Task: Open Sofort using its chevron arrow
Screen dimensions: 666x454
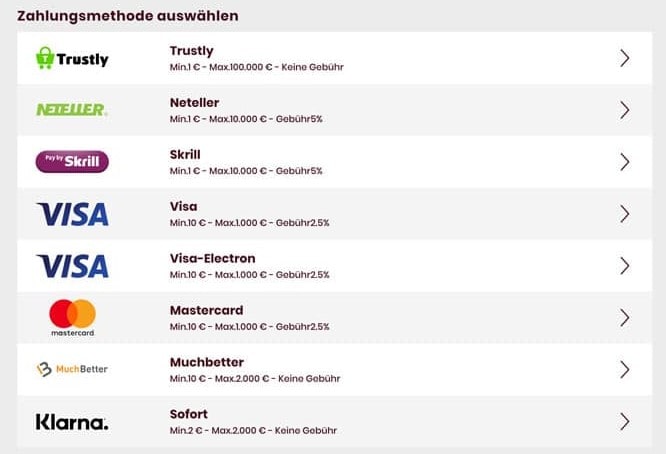Action: click(x=624, y=421)
